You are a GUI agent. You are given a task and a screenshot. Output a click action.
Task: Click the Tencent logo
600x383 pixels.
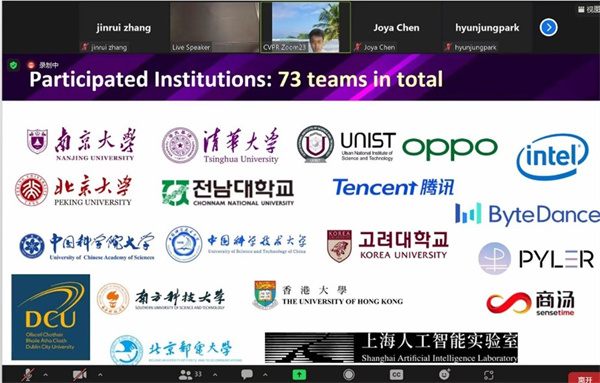[393, 187]
